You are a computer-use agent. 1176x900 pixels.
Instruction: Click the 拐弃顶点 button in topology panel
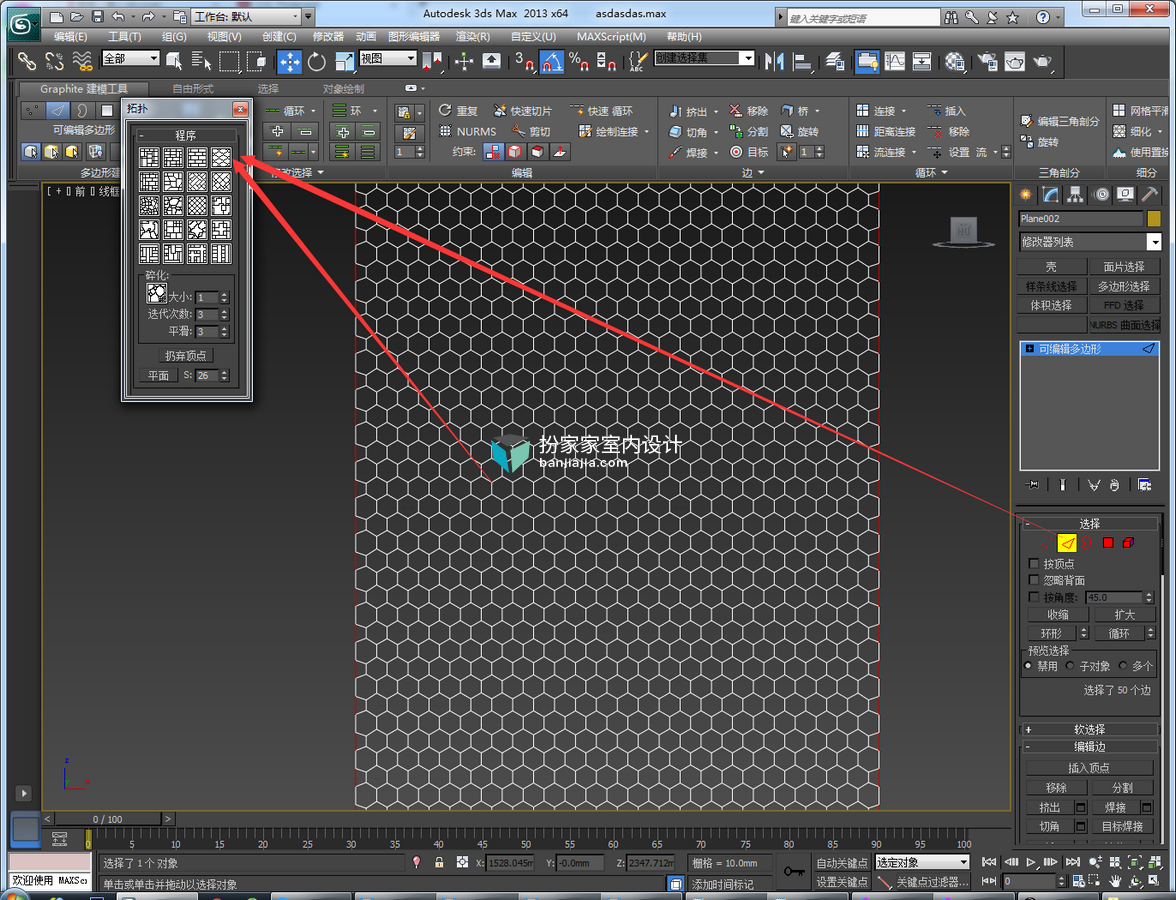pos(186,356)
